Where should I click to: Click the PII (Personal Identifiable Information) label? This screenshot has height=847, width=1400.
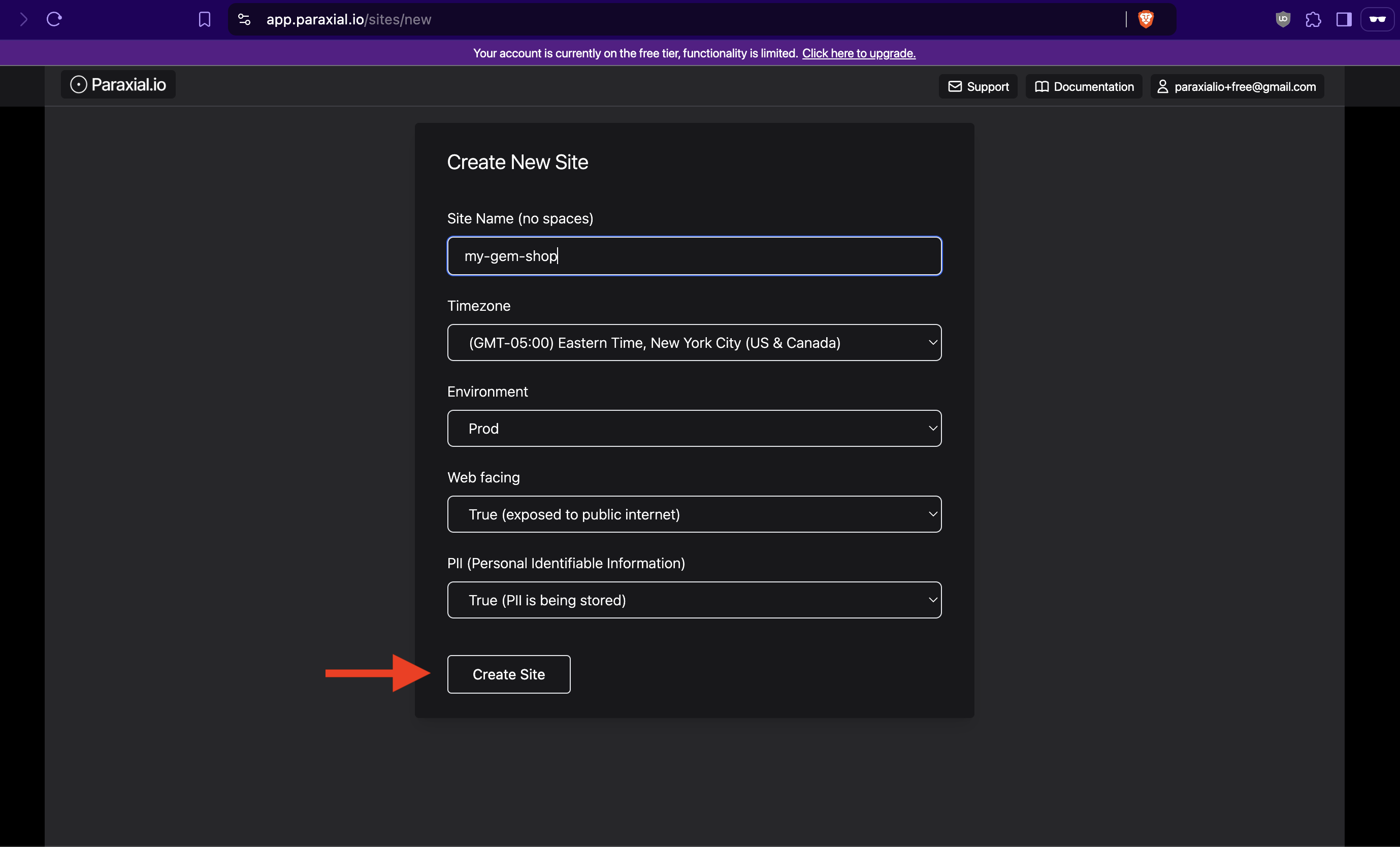click(566, 563)
